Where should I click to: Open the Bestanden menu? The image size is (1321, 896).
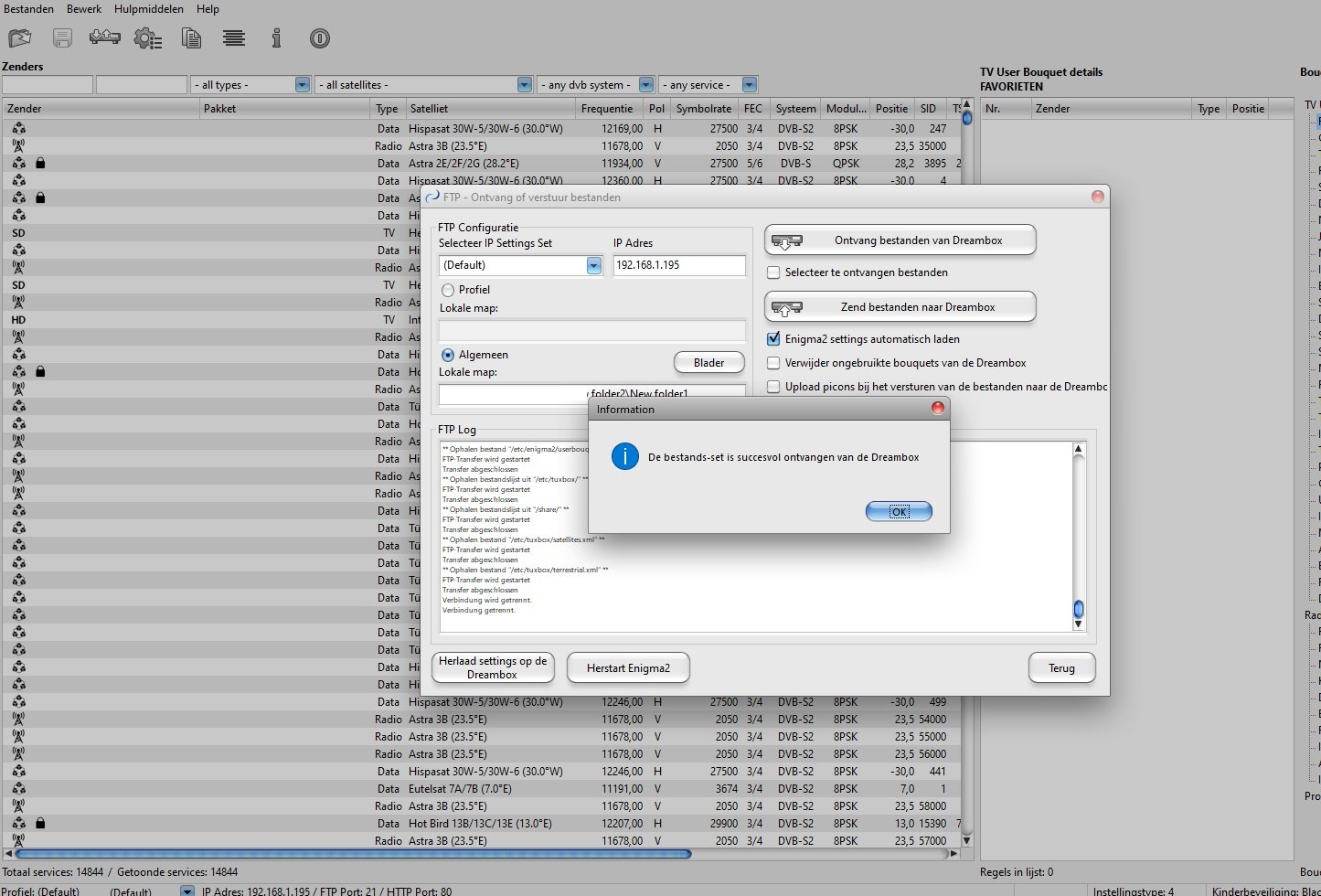point(28,9)
